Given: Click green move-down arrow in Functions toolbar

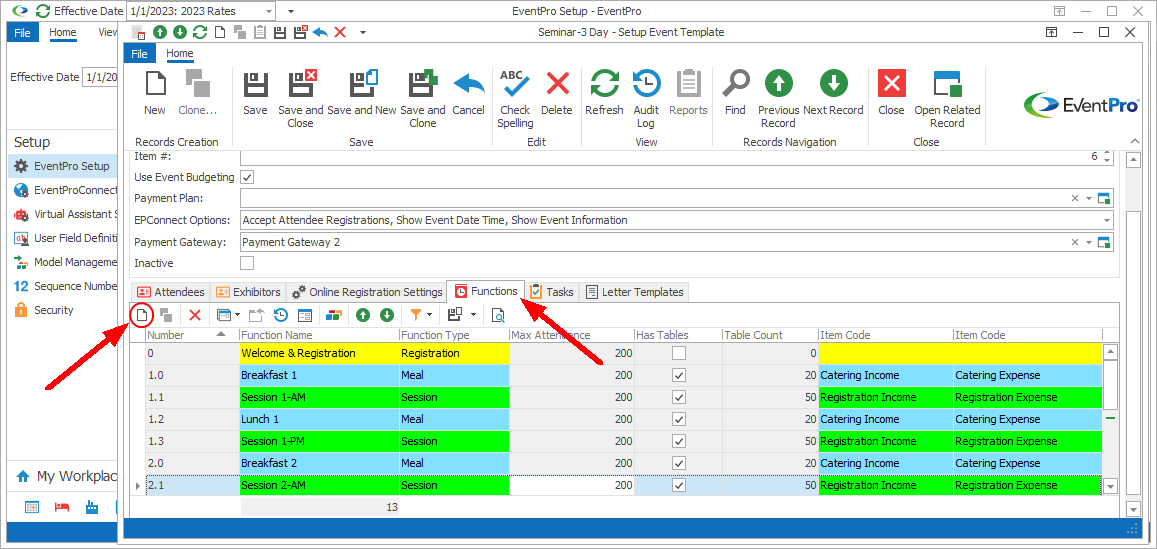Looking at the screenshot, I should point(387,315).
